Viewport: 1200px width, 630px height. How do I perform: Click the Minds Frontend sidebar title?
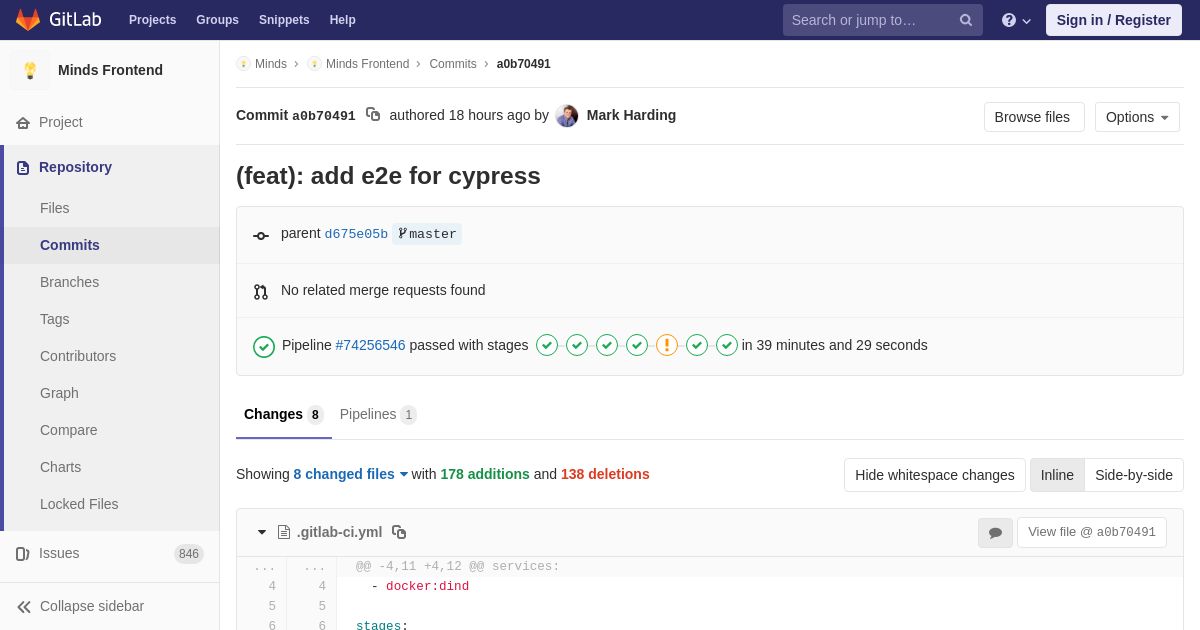tap(110, 70)
